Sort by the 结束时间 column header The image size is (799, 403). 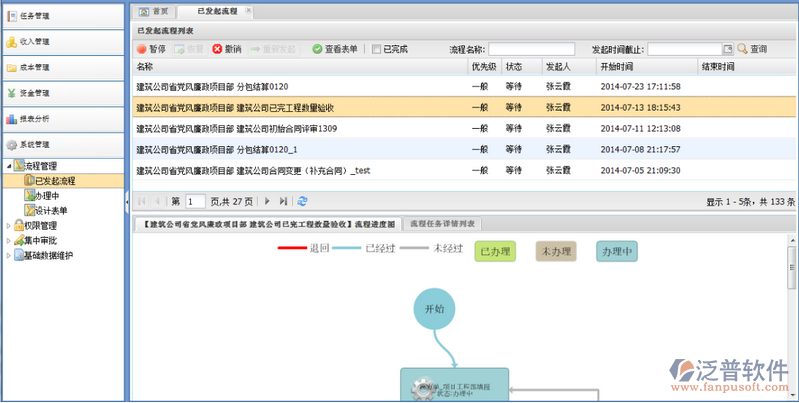pos(747,67)
